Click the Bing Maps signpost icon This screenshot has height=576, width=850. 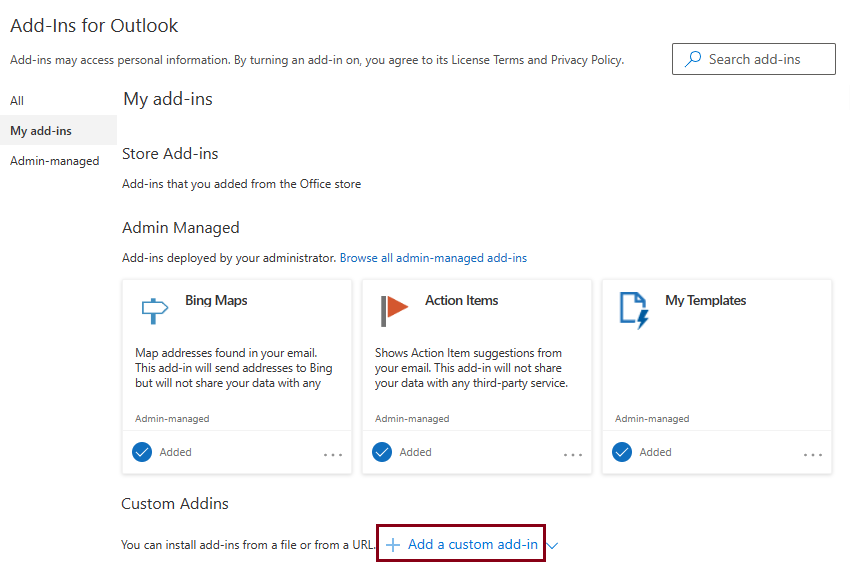click(154, 310)
